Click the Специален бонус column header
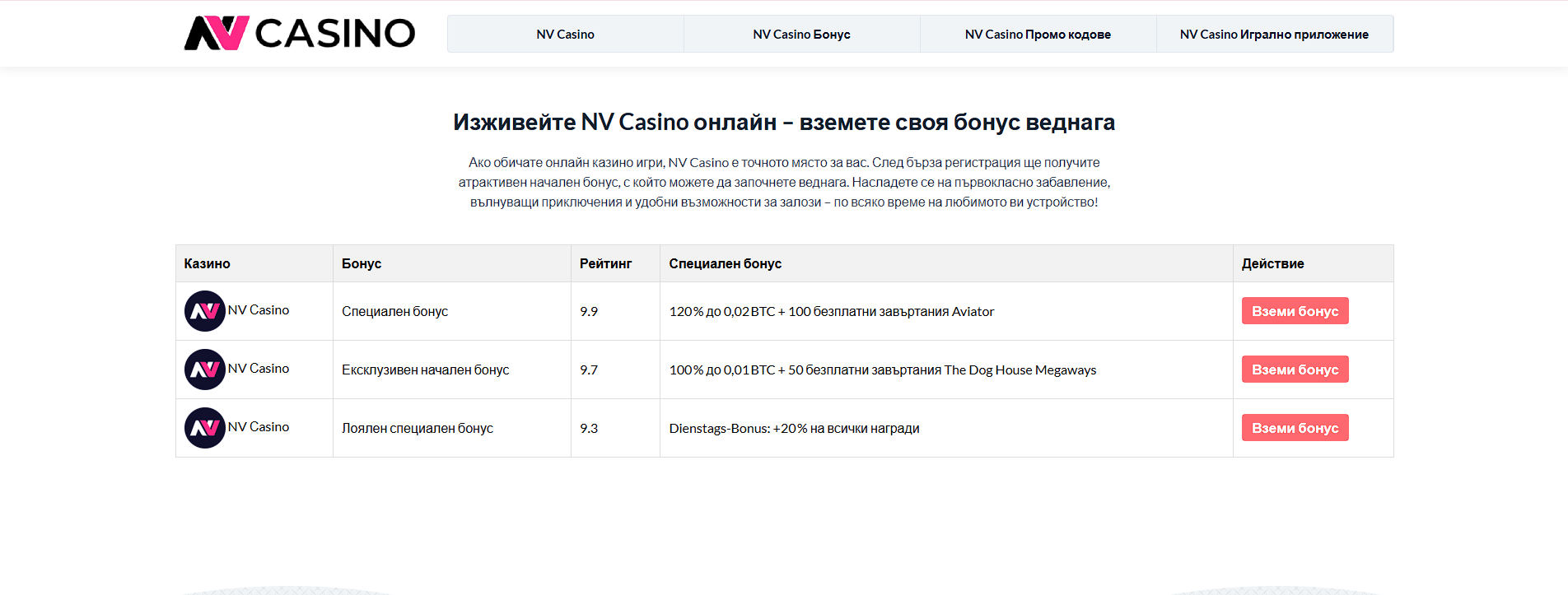The image size is (1568, 595). pos(946,263)
